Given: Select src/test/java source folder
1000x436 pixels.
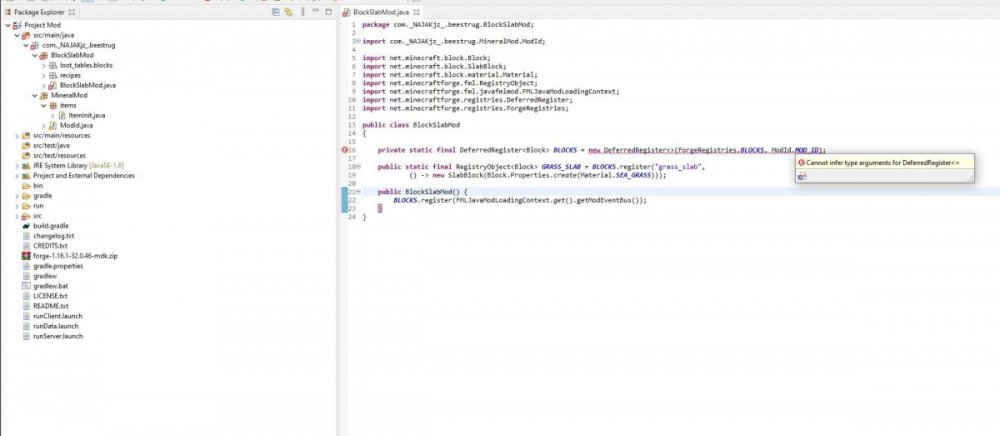Looking at the screenshot, I should [x=51, y=146].
